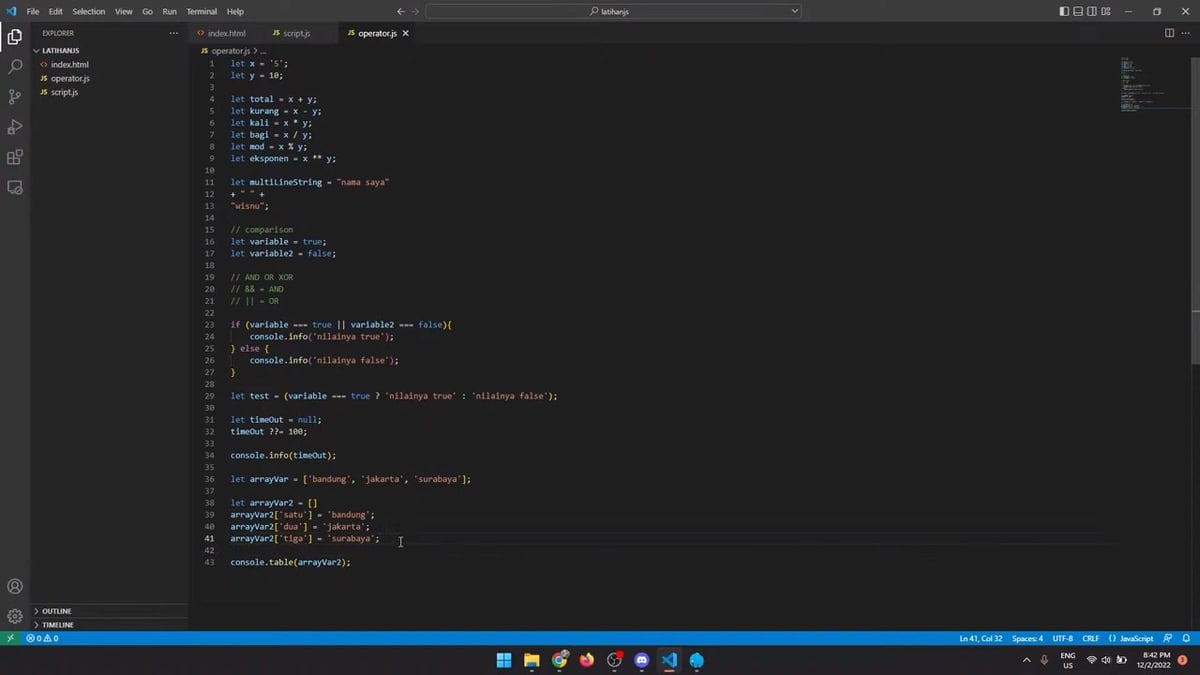
Task: Click the Split Editor Right icon
Action: coord(1170,33)
